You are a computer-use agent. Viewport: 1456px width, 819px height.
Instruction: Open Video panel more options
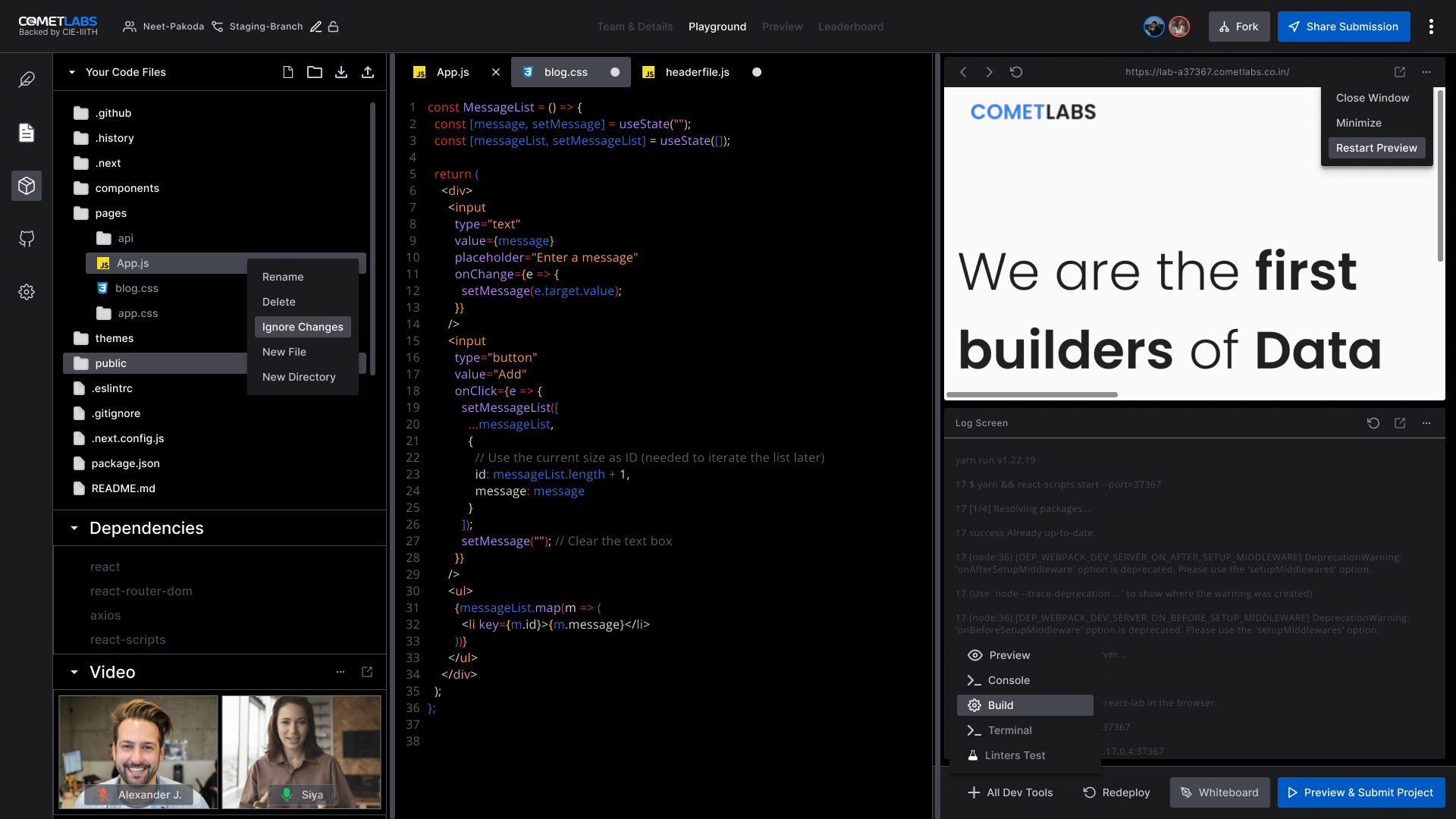(340, 672)
